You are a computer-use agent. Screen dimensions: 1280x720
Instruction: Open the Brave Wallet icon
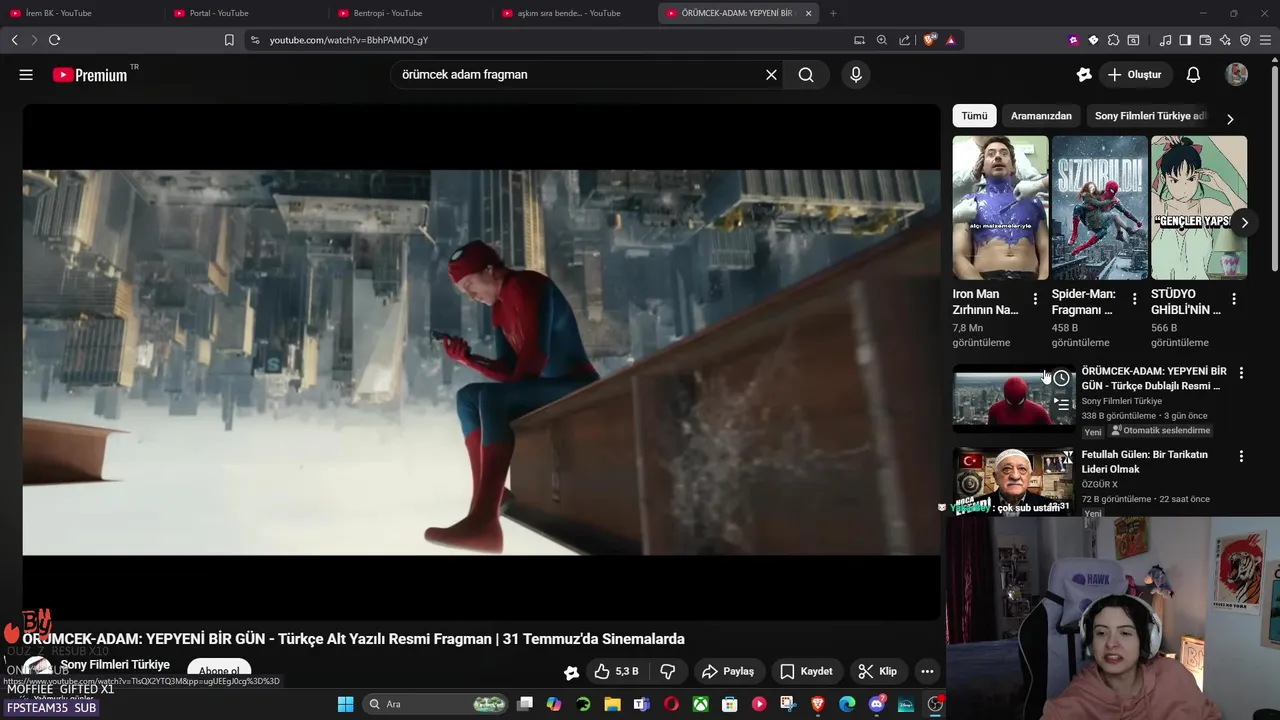[x=1205, y=40]
